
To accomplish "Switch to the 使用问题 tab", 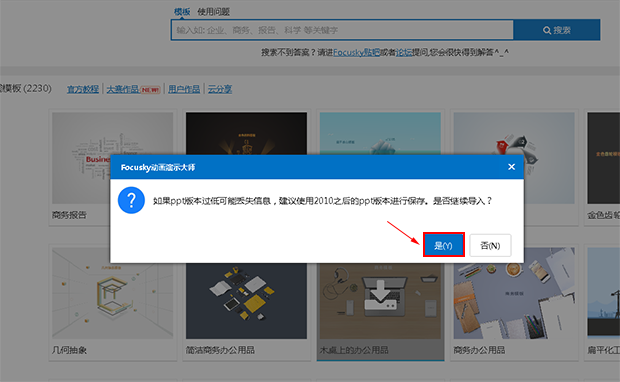I will pos(214,12).
